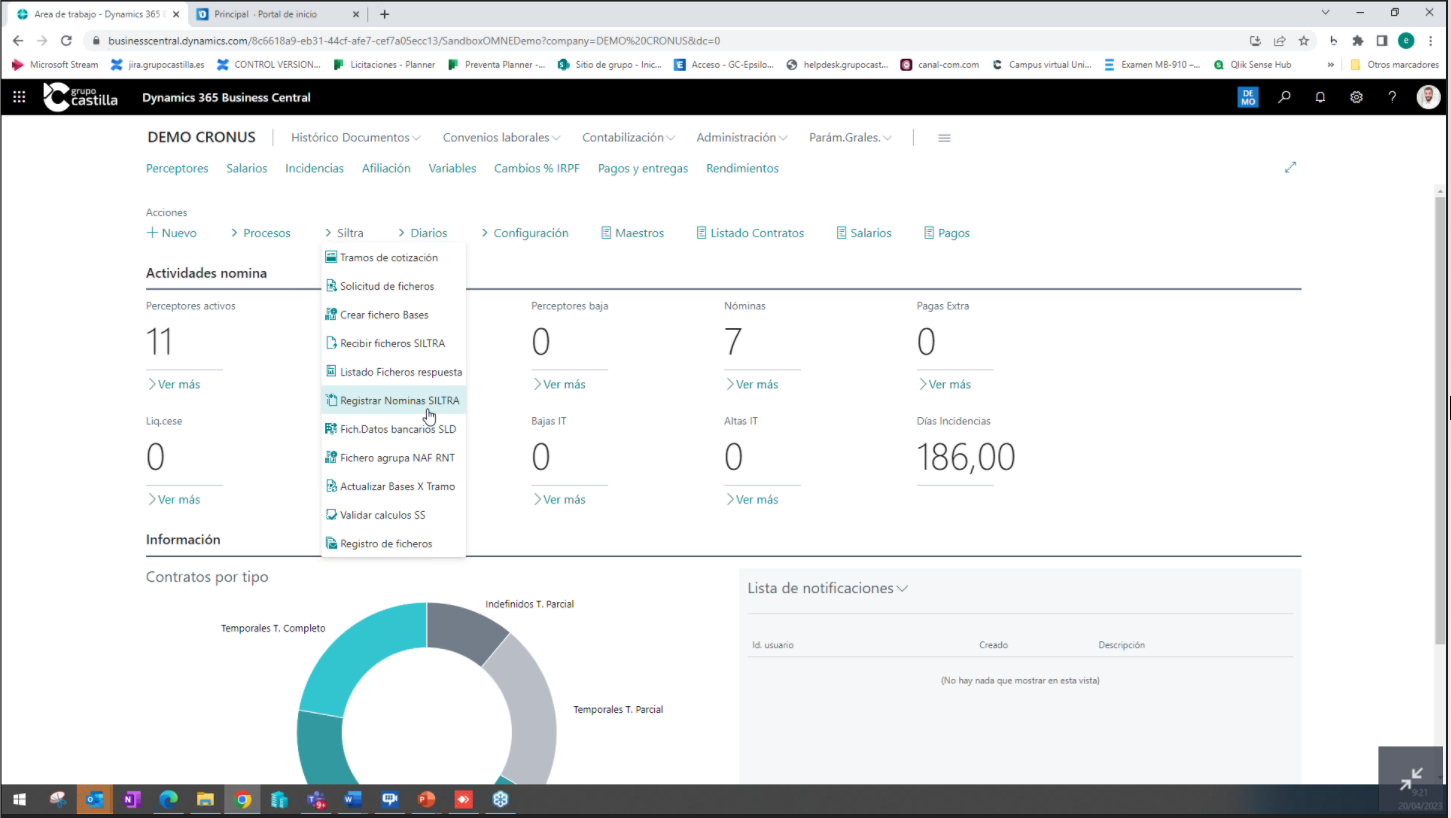Click the expand page arrows icon

click(1290, 168)
